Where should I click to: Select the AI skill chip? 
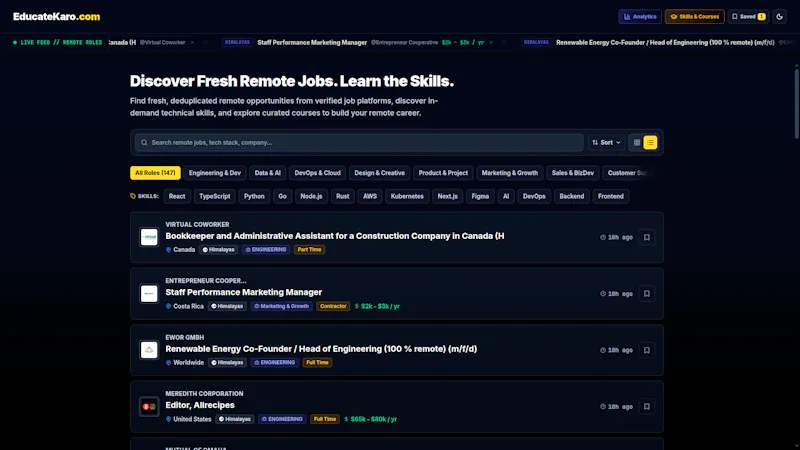coord(506,196)
